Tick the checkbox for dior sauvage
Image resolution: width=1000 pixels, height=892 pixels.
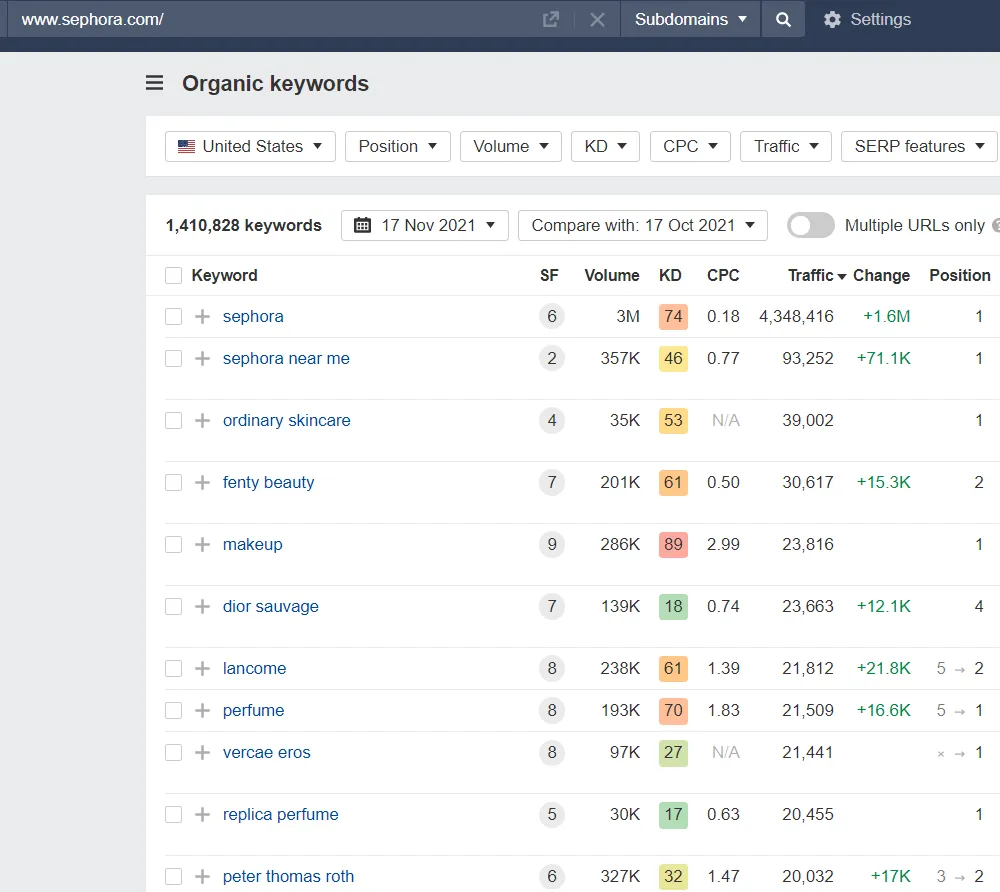pos(174,606)
